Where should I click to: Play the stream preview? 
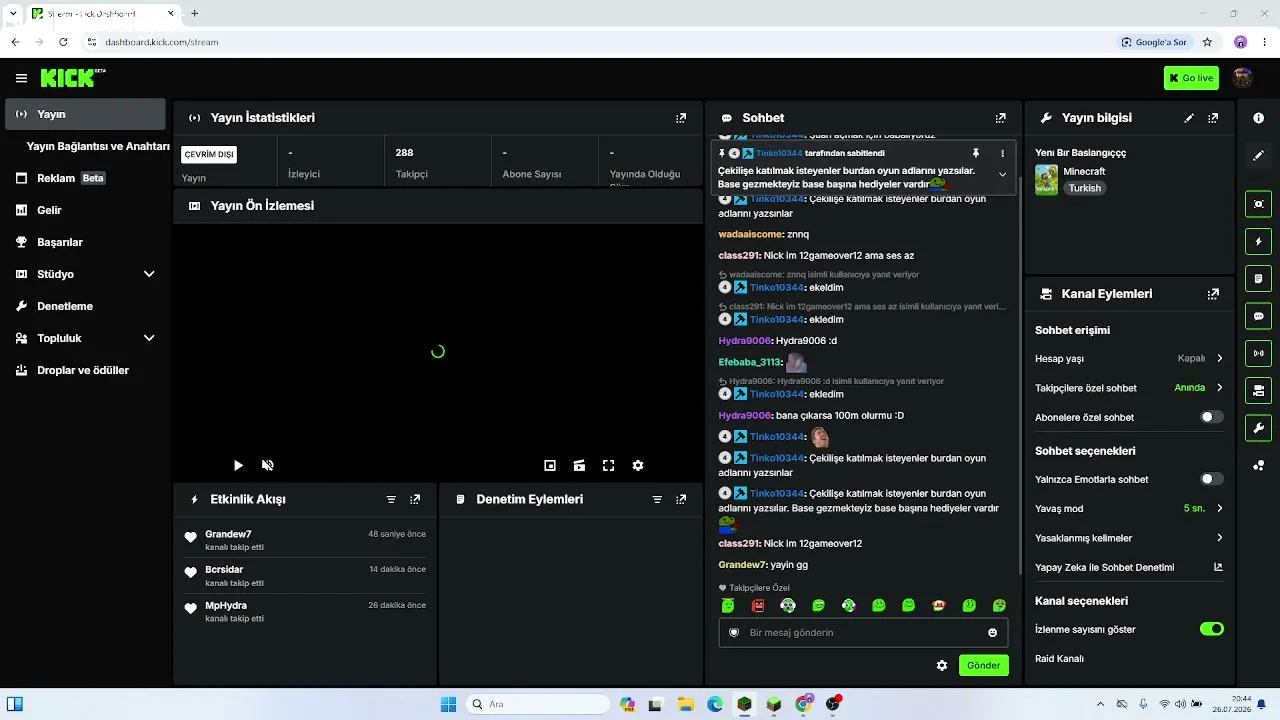[x=238, y=465]
